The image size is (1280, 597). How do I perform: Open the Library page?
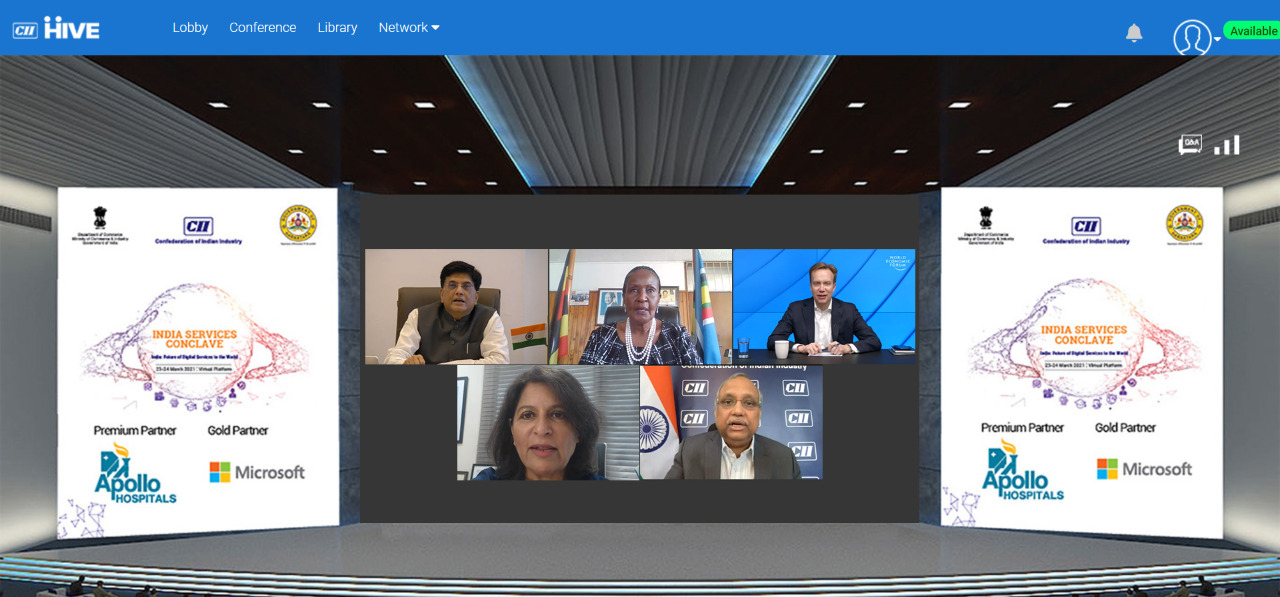pos(337,28)
